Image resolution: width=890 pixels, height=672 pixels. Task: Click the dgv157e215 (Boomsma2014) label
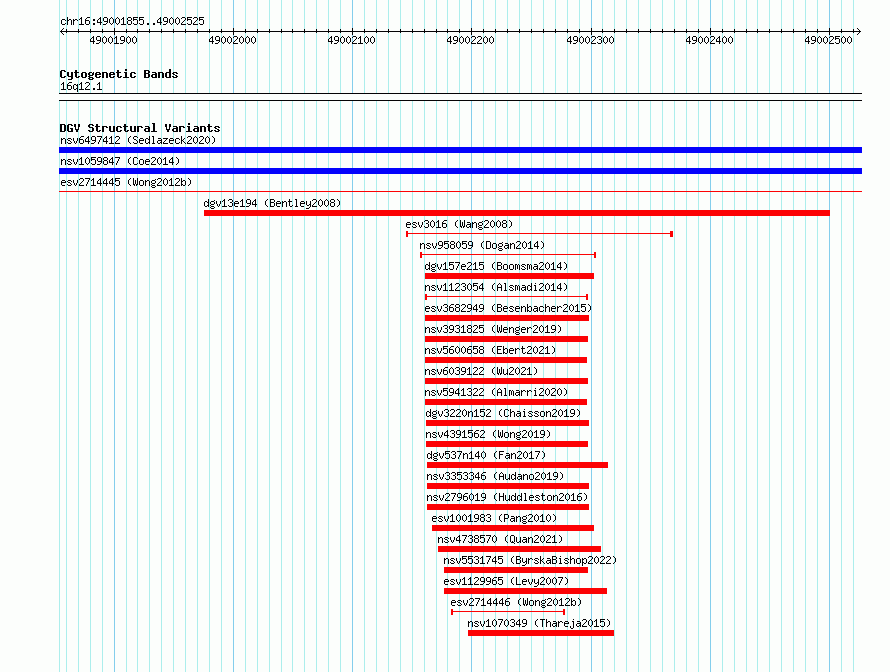(x=496, y=266)
